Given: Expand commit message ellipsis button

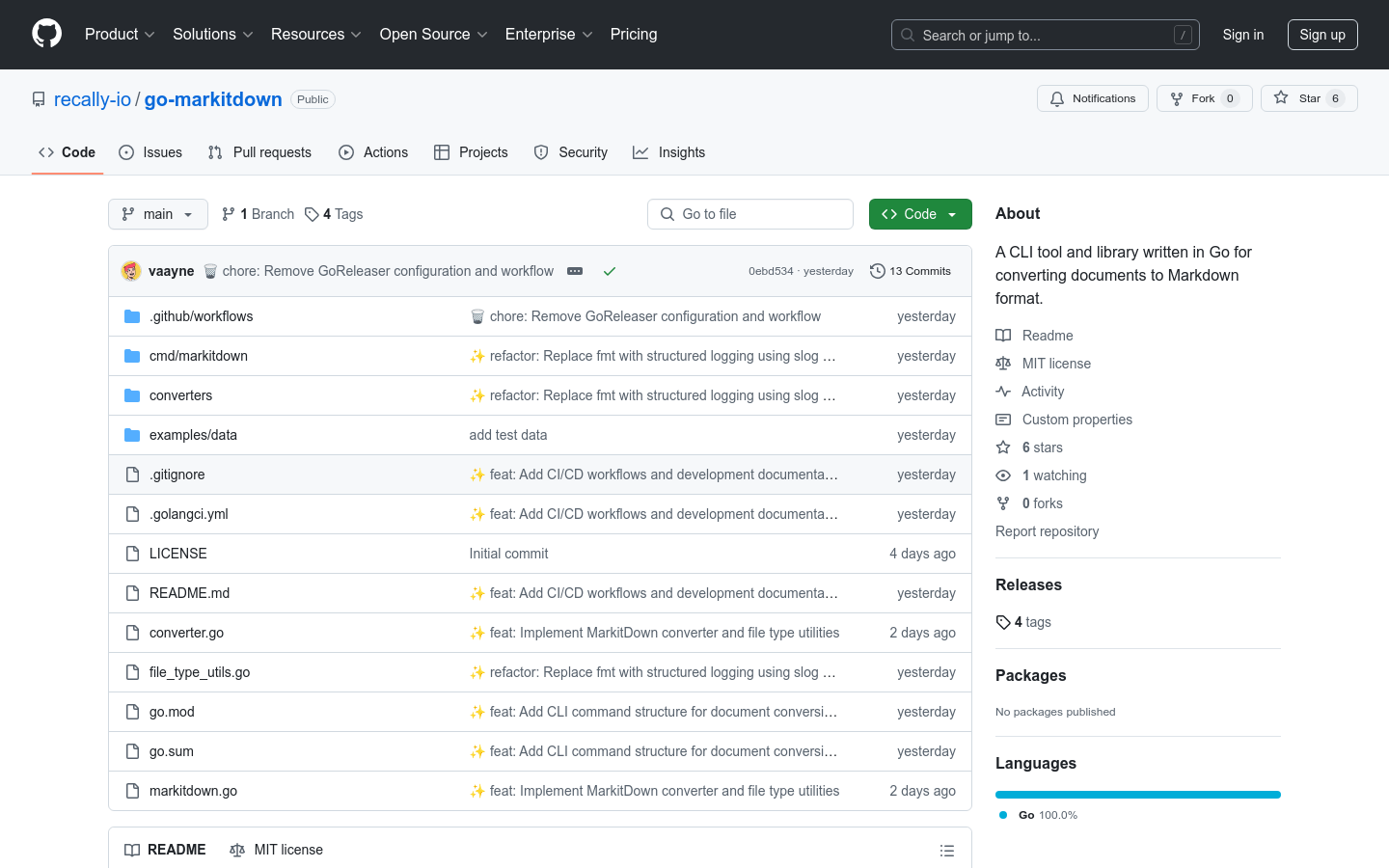Looking at the screenshot, I should point(575,271).
